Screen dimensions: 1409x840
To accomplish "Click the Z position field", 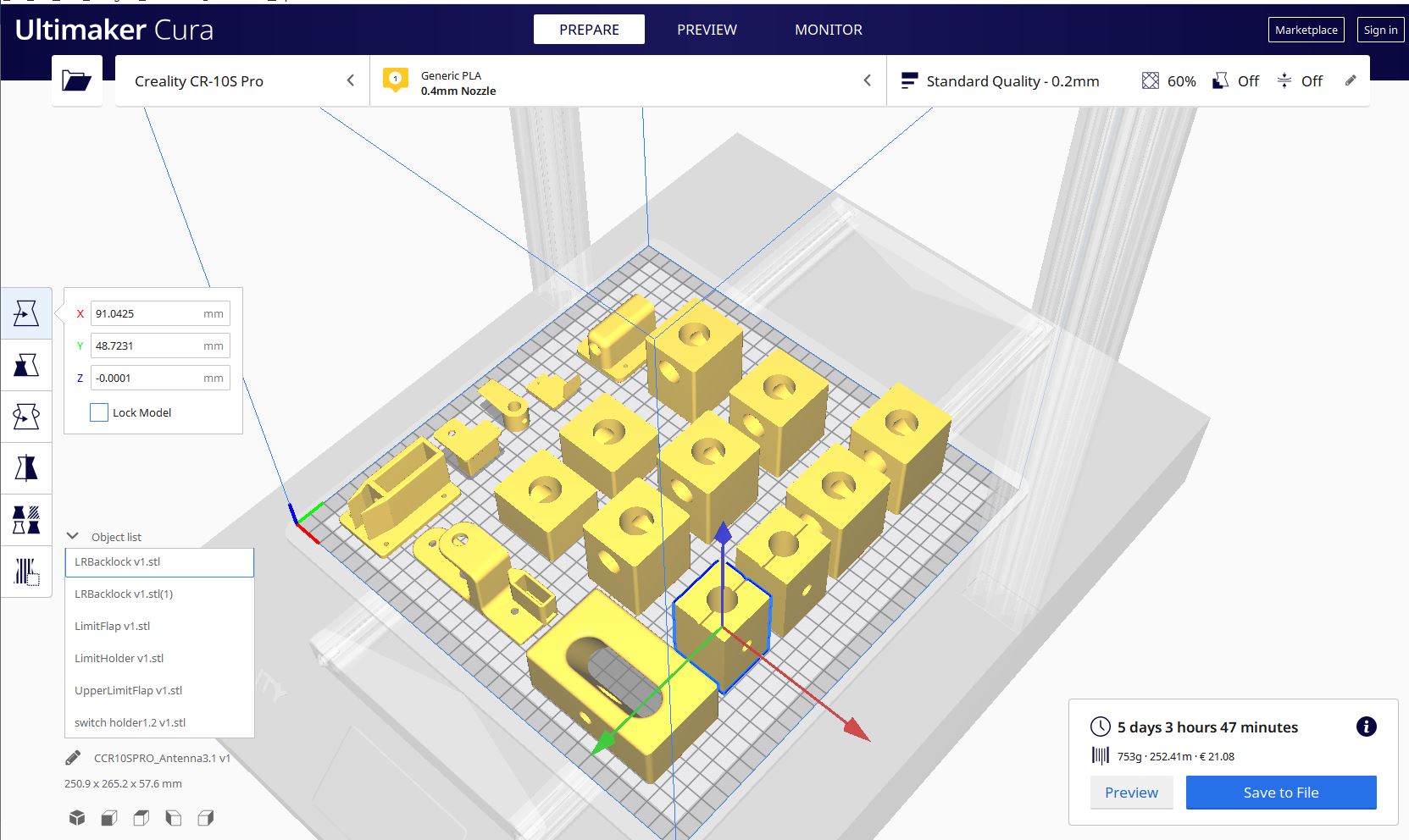I will (x=160, y=378).
